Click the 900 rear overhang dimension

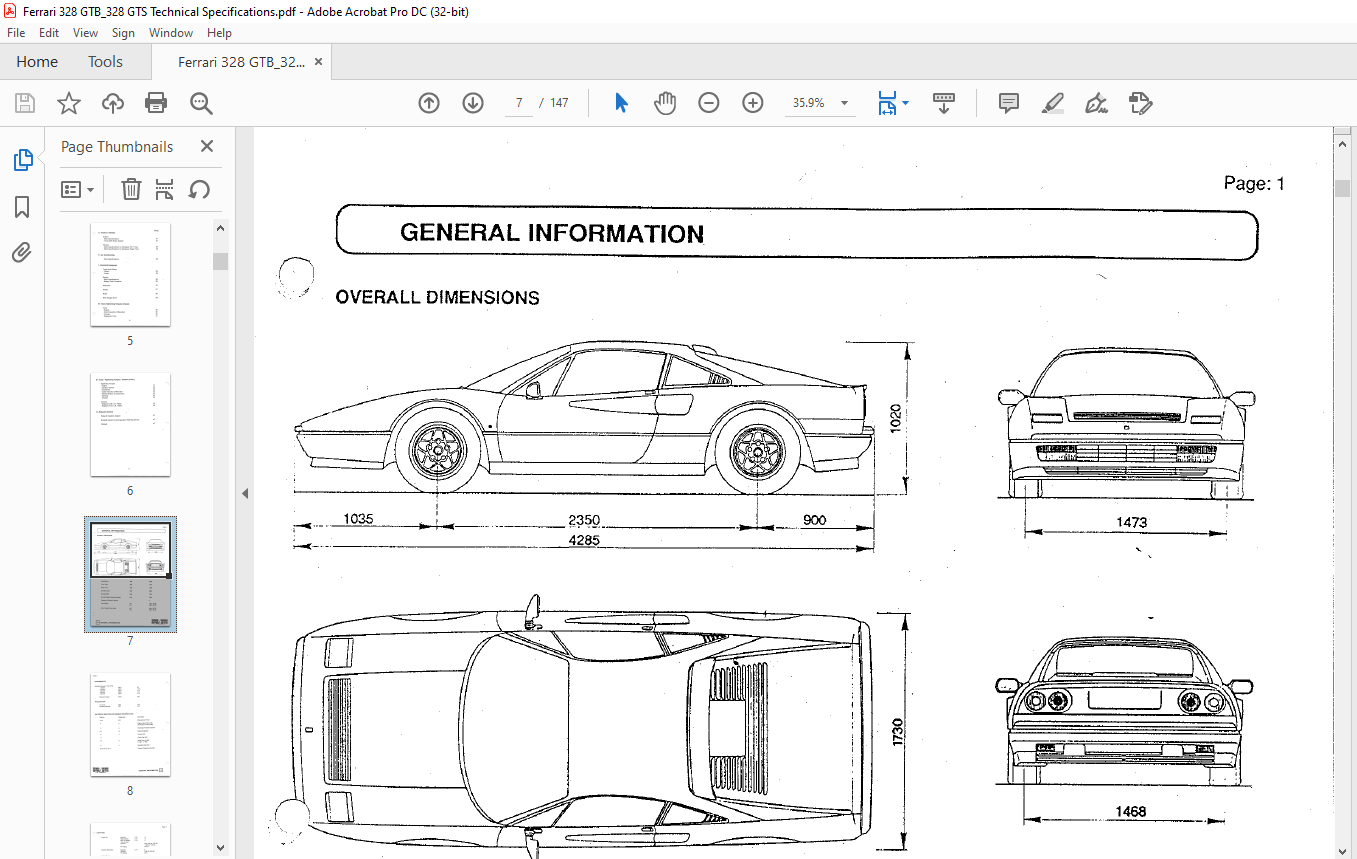pos(815,520)
